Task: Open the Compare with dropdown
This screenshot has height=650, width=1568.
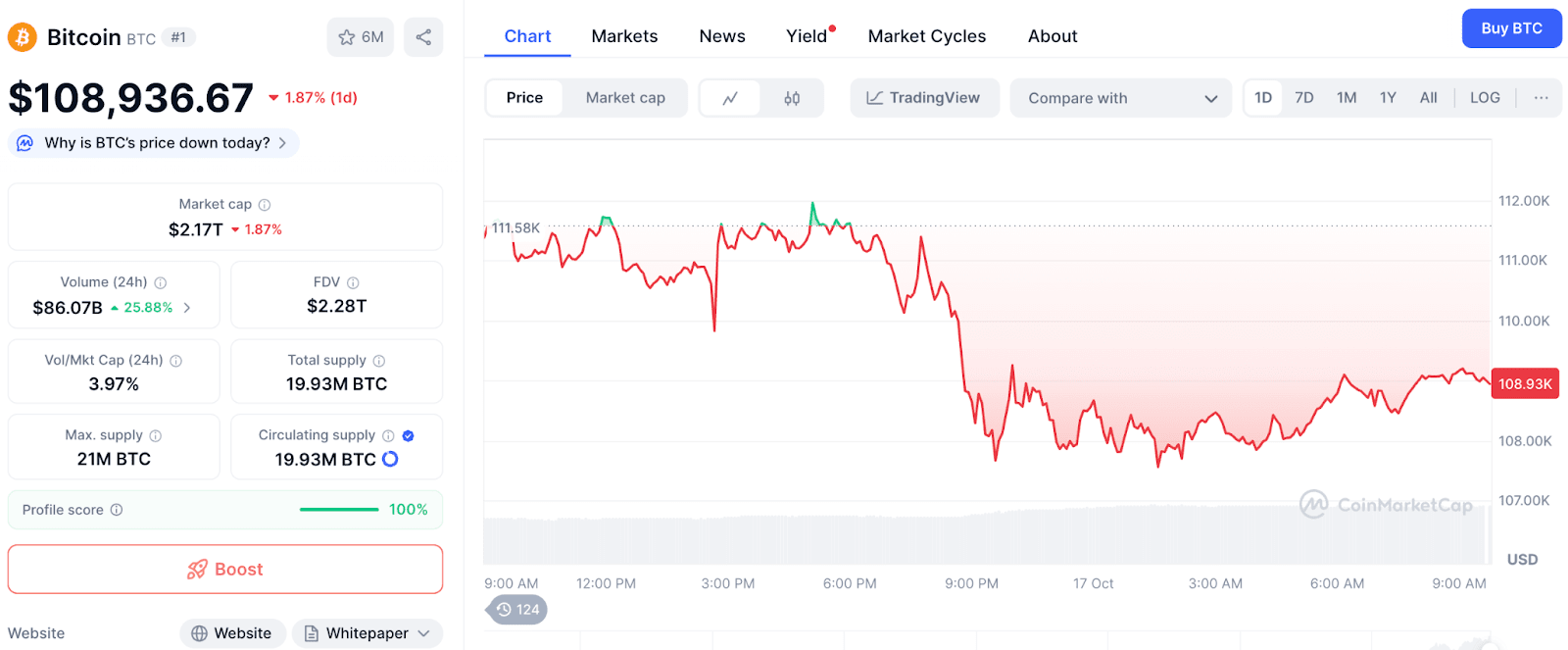Action: (x=1121, y=98)
